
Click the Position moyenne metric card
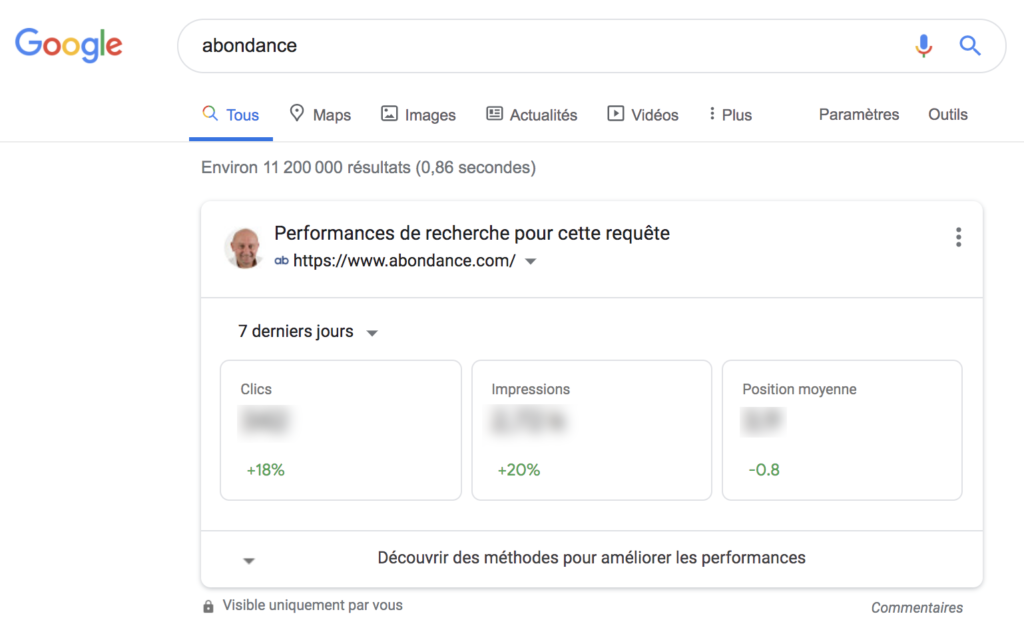(842, 430)
